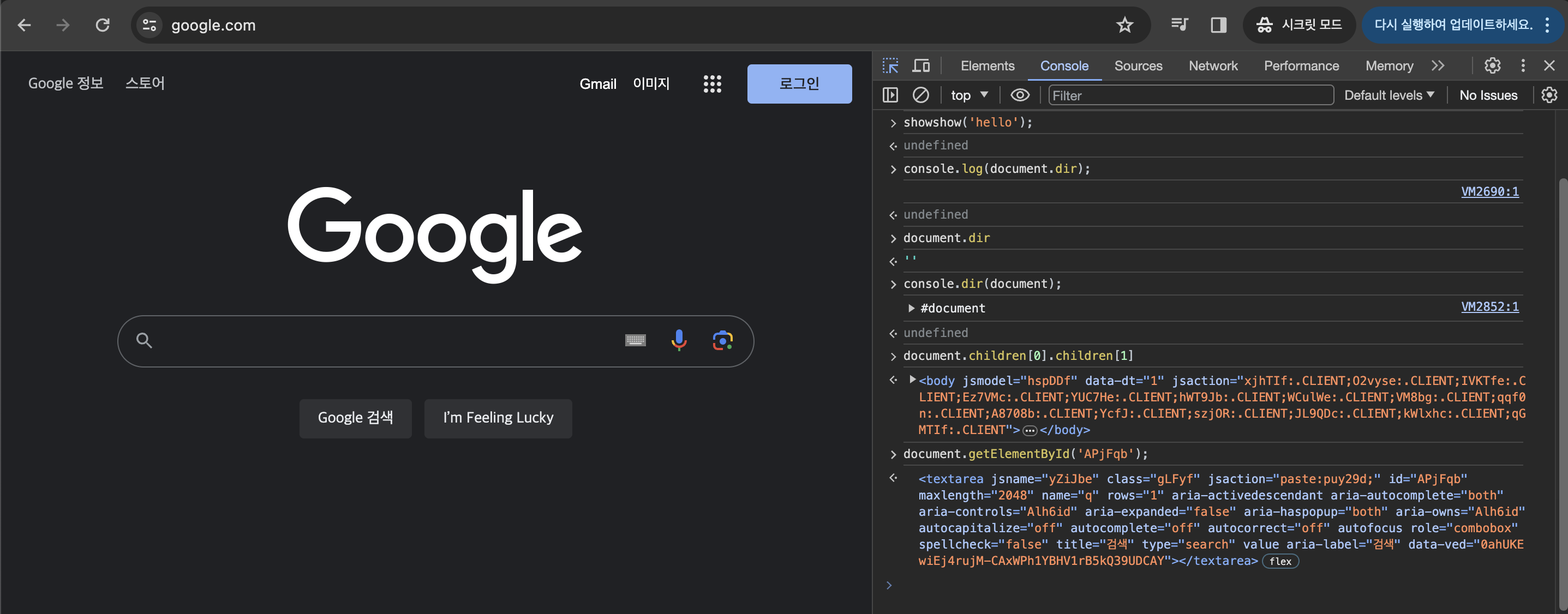Open the VM2690:1 source link
This screenshot has height=614, width=1568.
coord(1489,192)
